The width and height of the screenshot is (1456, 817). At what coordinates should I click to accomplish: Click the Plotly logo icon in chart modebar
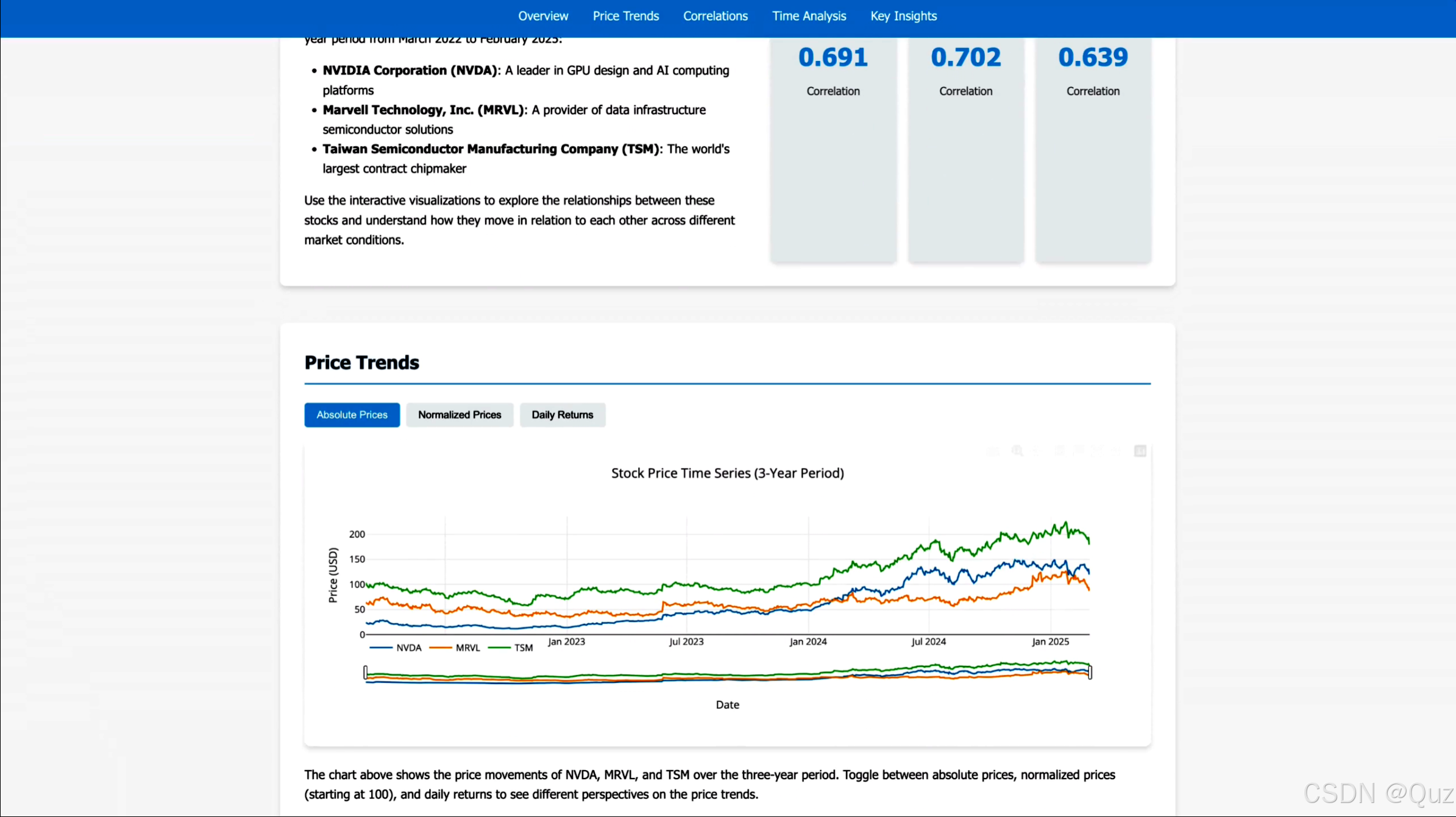click(x=1140, y=451)
